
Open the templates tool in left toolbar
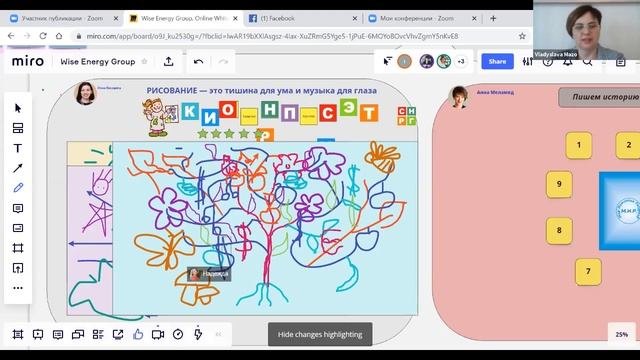(18, 128)
